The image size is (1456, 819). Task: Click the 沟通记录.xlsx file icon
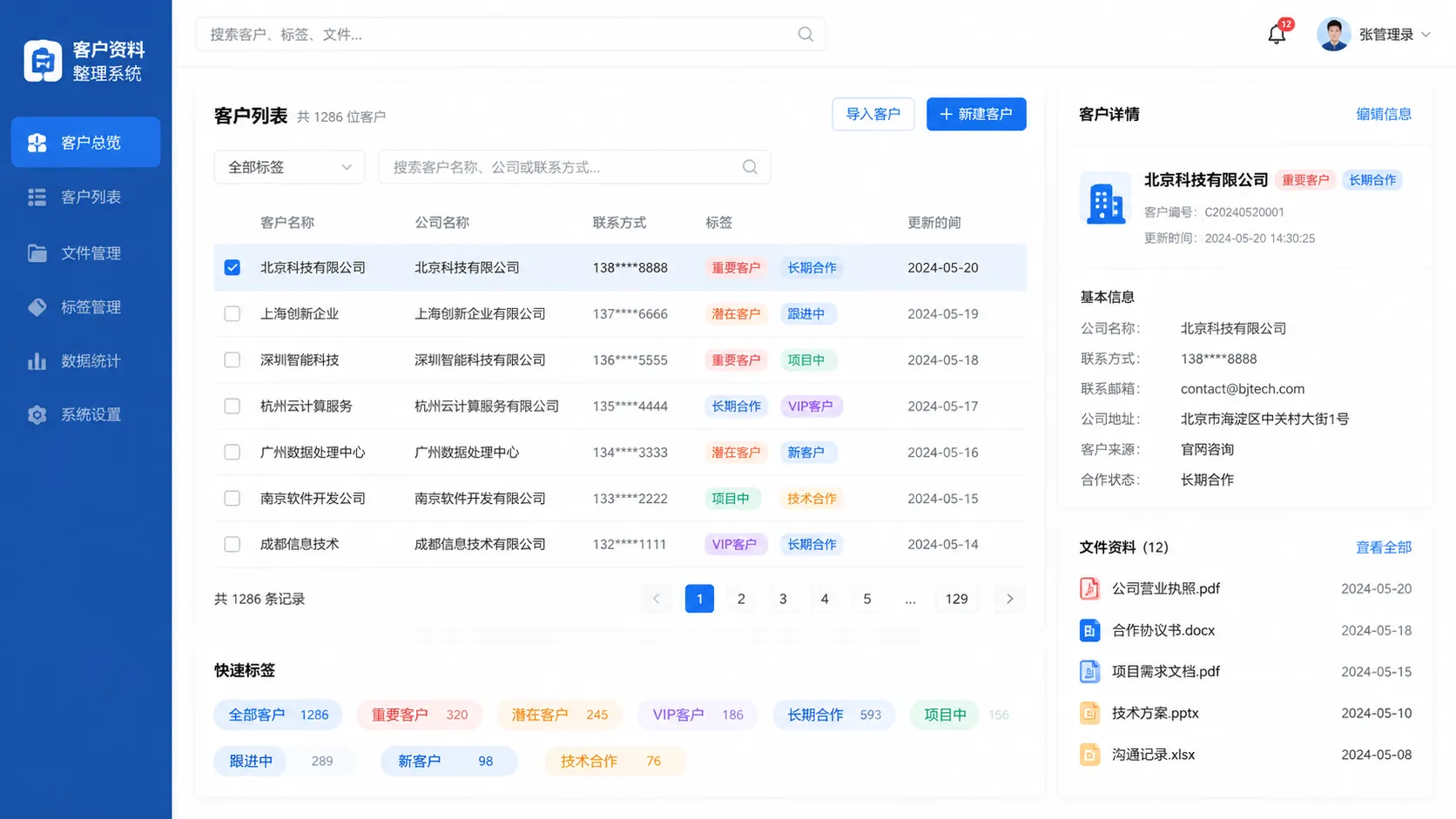[1089, 755]
